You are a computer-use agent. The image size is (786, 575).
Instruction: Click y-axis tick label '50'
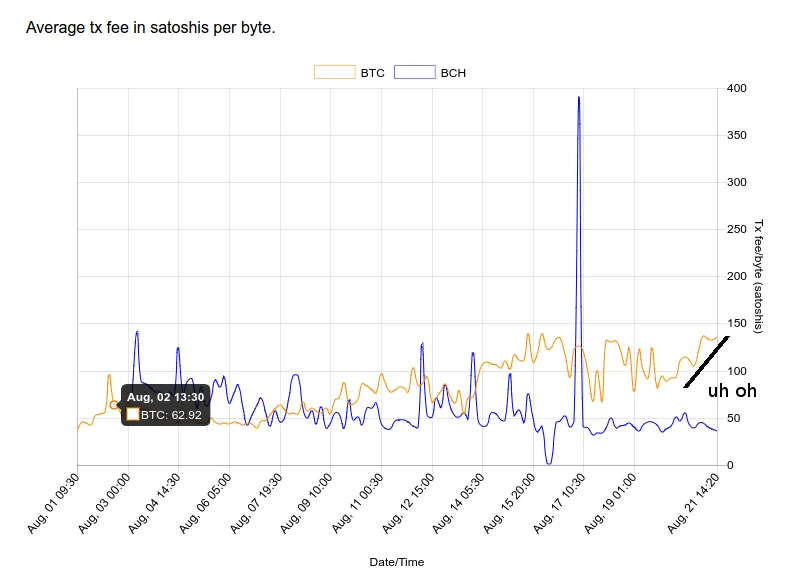point(733,418)
